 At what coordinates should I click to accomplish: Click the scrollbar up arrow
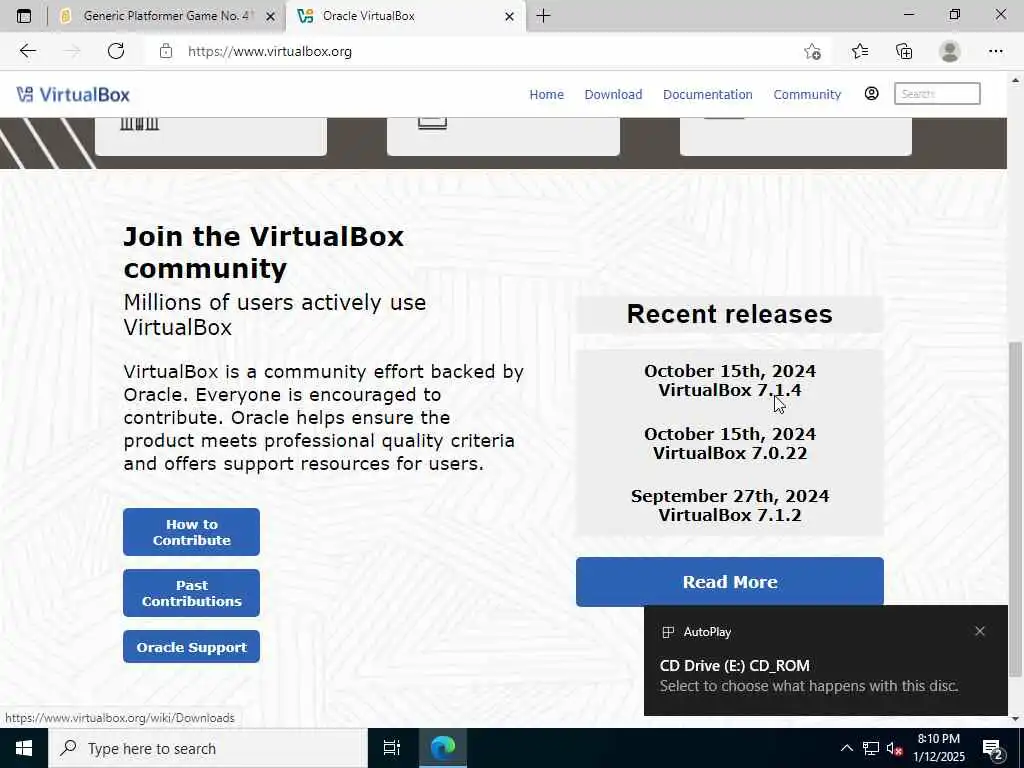pos(1016,80)
